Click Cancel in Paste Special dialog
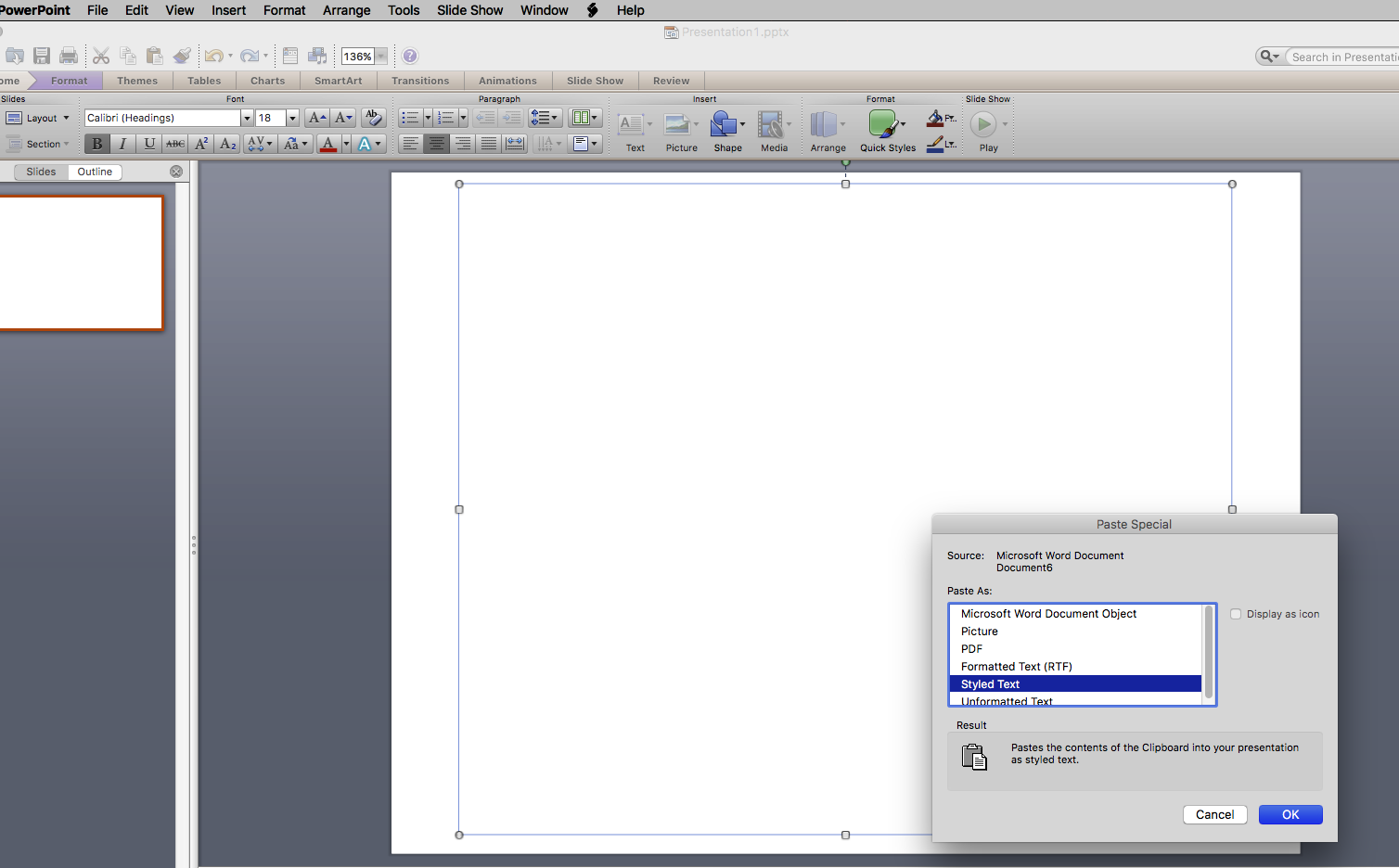Screen dimensions: 1399x868 coord(1214,814)
